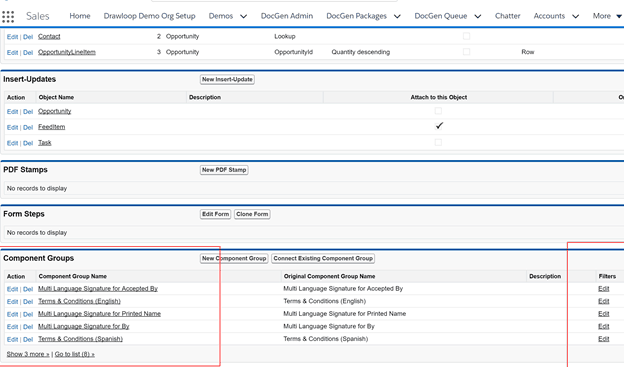Open the App Launcher grid icon

pos(8,17)
